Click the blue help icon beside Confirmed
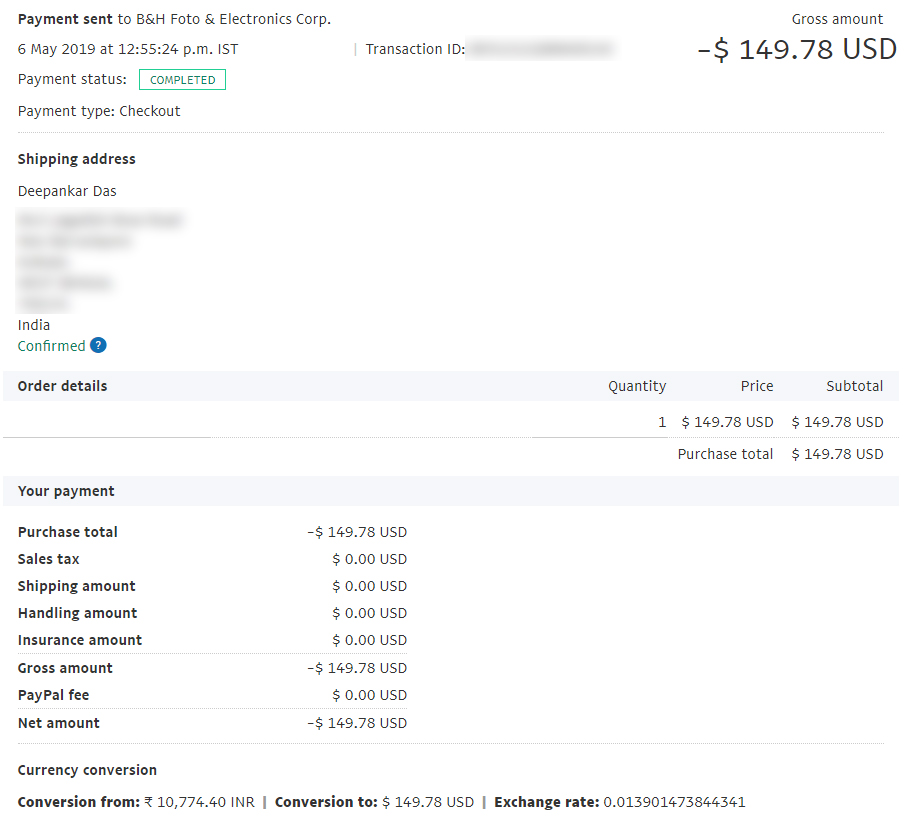The height and width of the screenshot is (825, 911). 98,346
